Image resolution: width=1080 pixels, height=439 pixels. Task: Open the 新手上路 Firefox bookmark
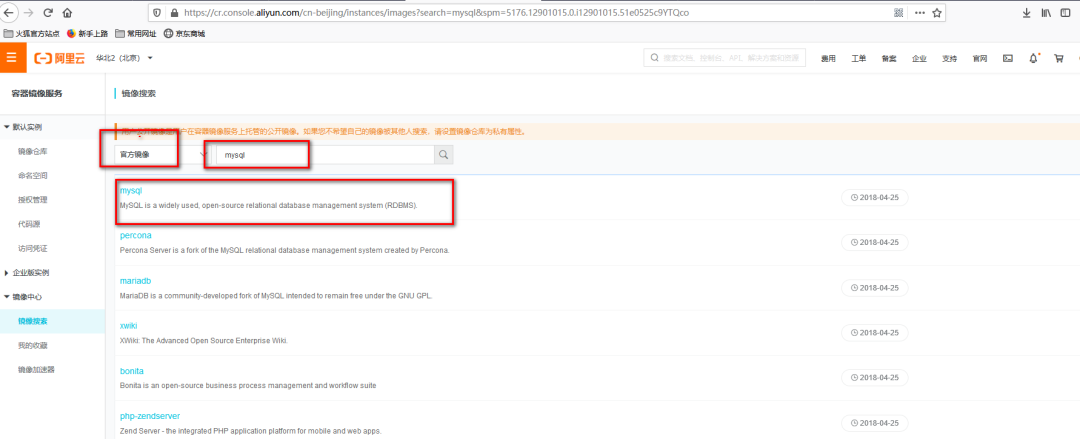click(87, 33)
